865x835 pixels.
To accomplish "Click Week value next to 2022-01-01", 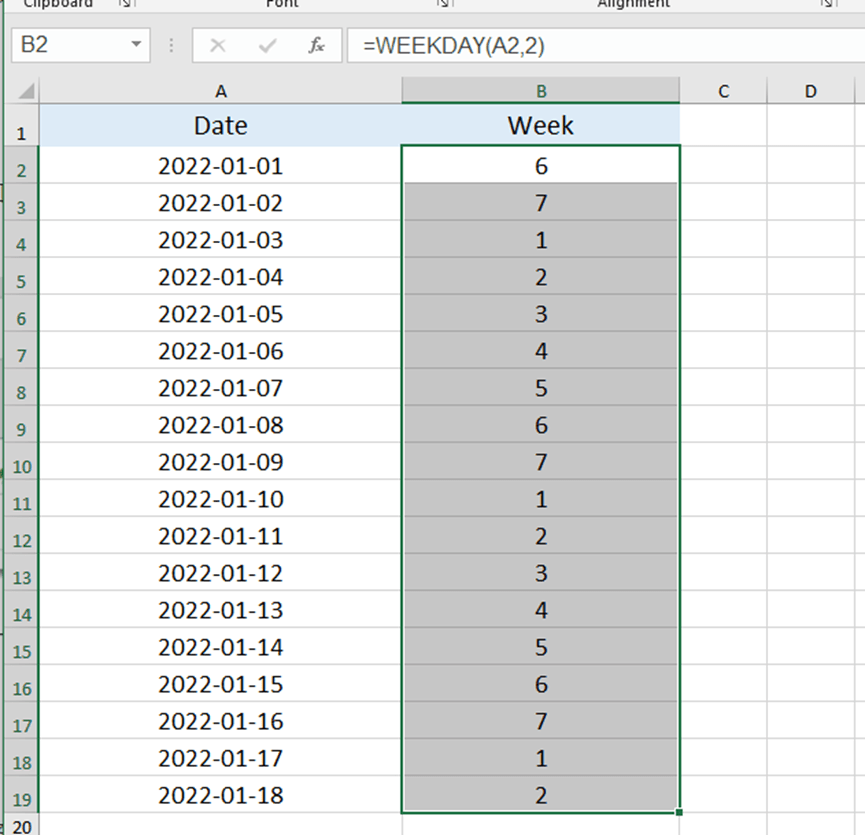I will pos(541,165).
